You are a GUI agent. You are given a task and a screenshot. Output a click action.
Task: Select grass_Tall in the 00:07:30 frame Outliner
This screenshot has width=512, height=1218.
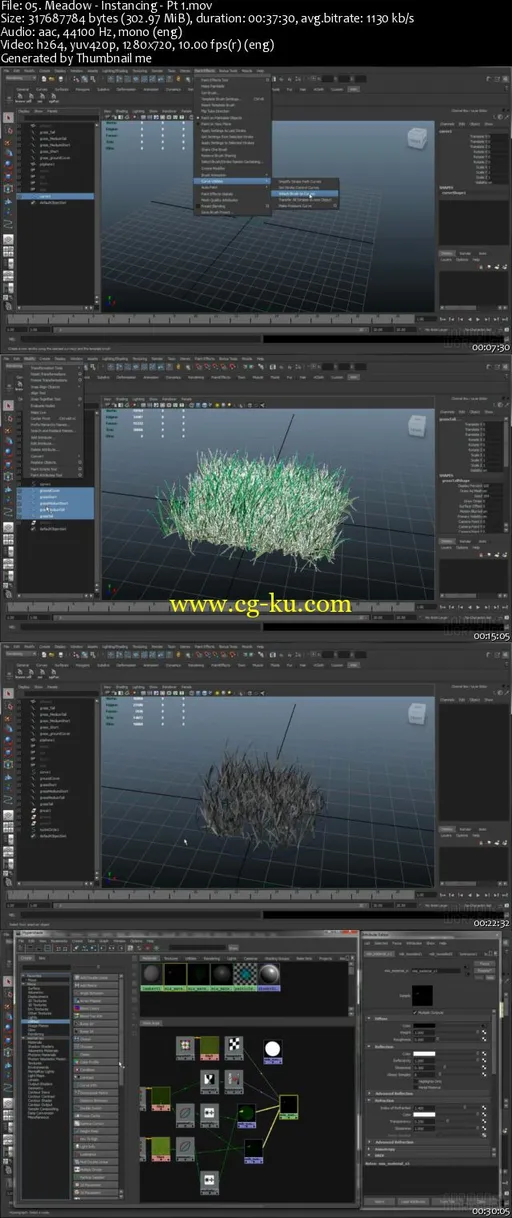pos(47,132)
